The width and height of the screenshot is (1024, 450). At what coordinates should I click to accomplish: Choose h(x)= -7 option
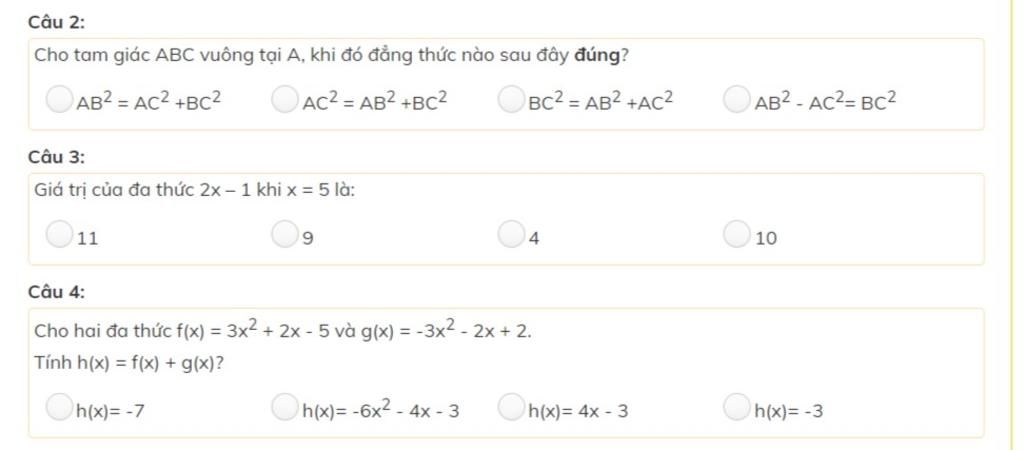[x=59, y=406]
